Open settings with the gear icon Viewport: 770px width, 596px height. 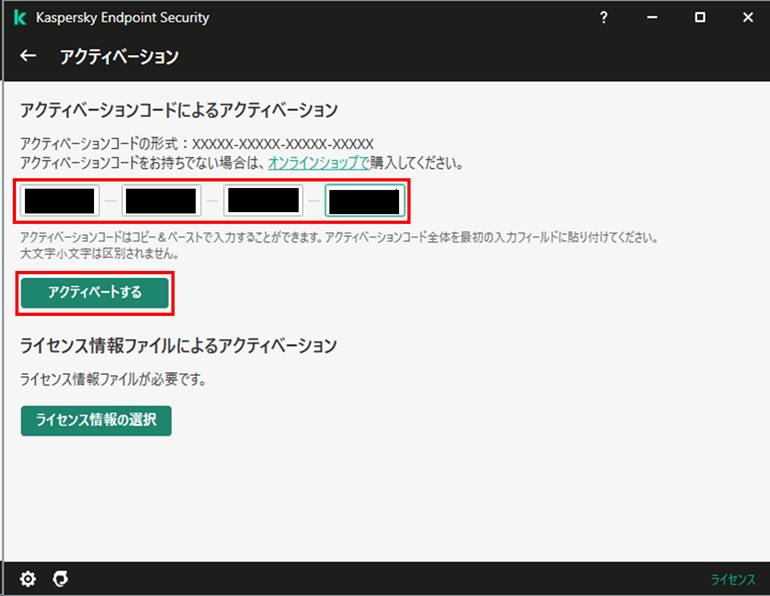tap(28, 579)
